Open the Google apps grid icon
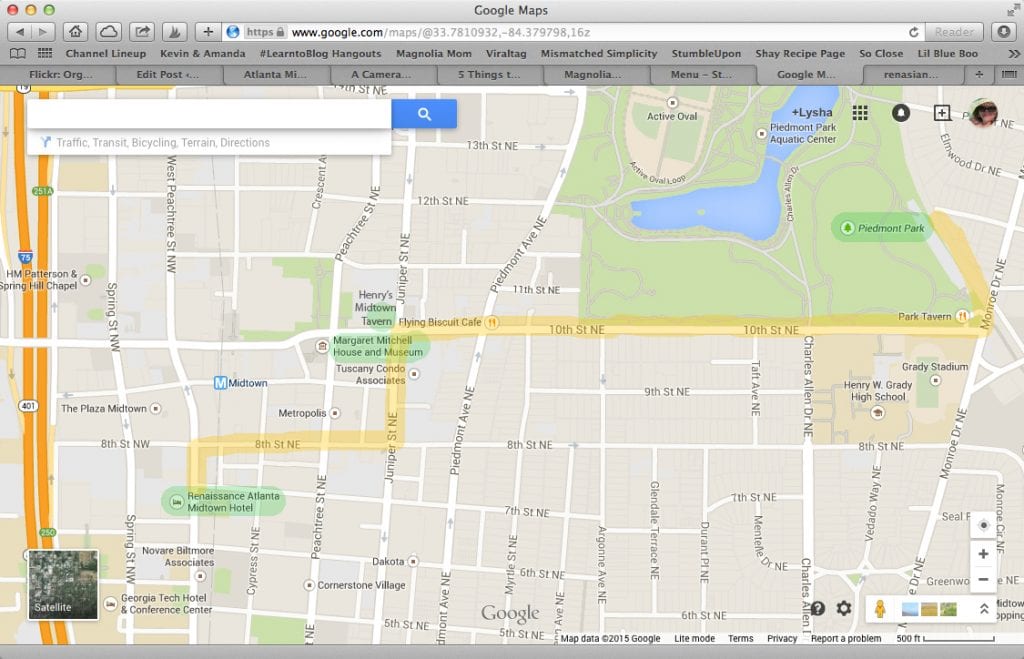This screenshot has width=1024, height=659. pyautogui.click(x=859, y=113)
